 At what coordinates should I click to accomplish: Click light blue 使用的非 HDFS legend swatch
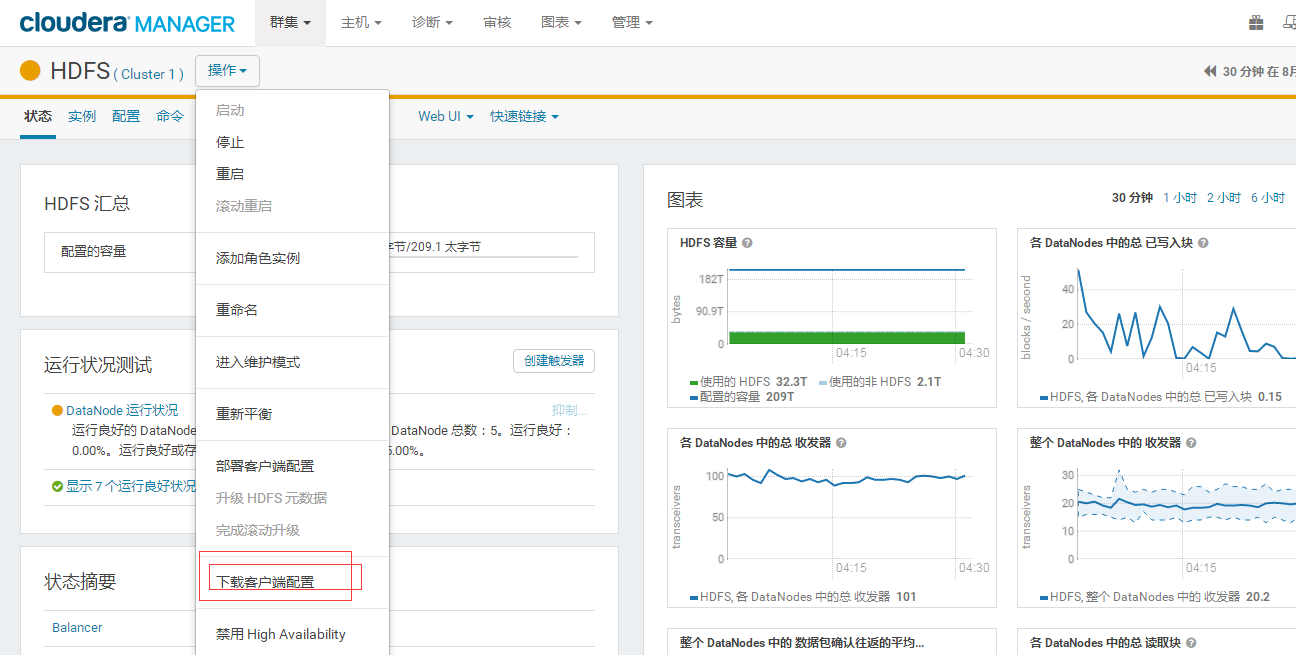pyautogui.click(x=823, y=383)
